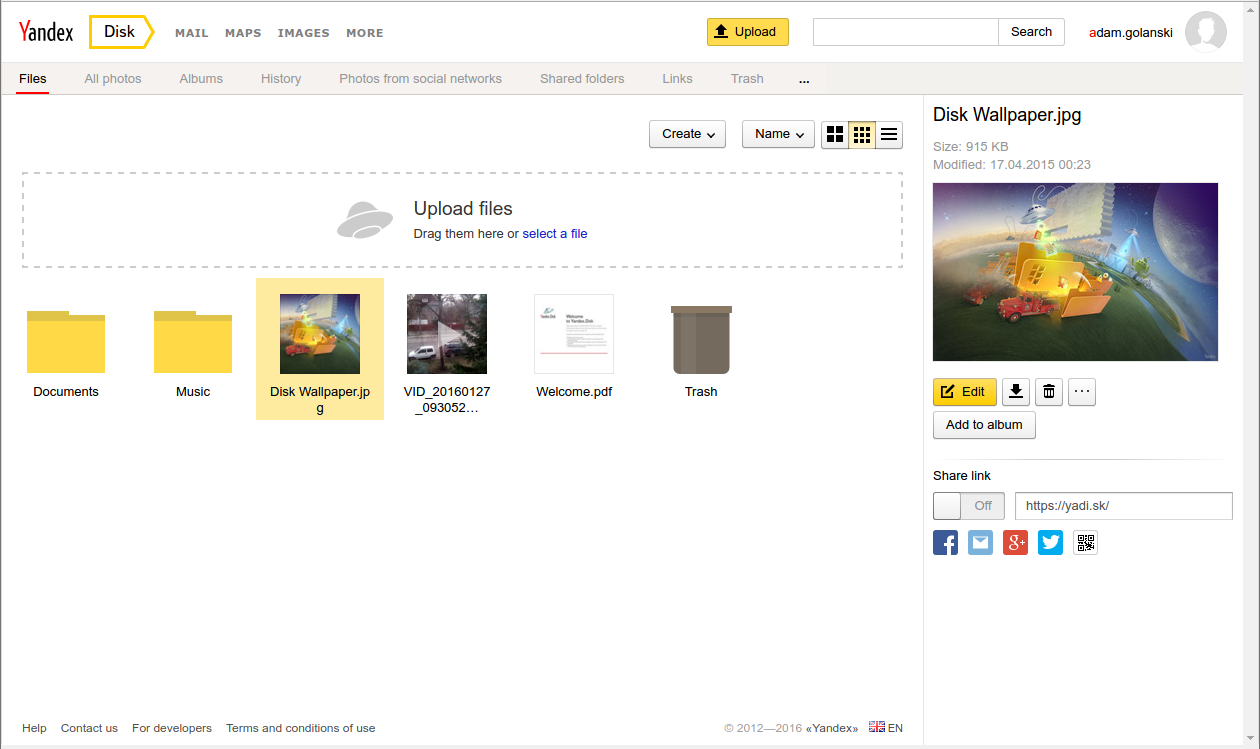Image resolution: width=1260 pixels, height=749 pixels.
Task: Open the Music folder icon
Action: [x=193, y=342]
